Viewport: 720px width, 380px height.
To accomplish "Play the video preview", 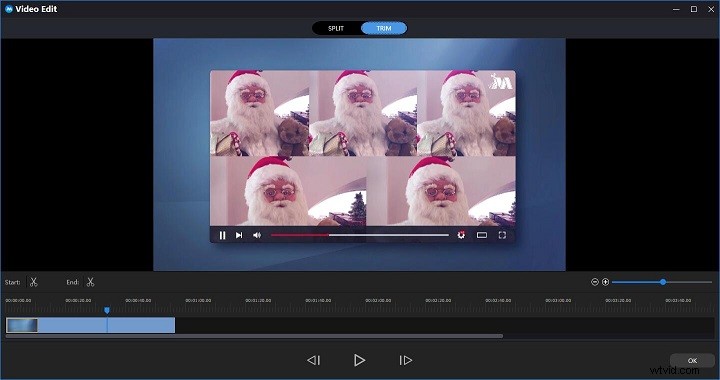I will [360, 360].
